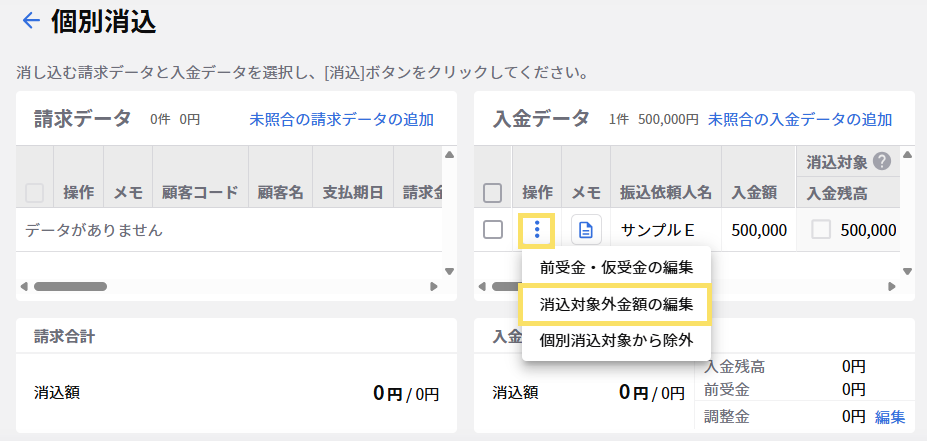Check the 入金残高 500,000 checkbox
The width and height of the screenshot is (927, 441).
pos(821,230)
